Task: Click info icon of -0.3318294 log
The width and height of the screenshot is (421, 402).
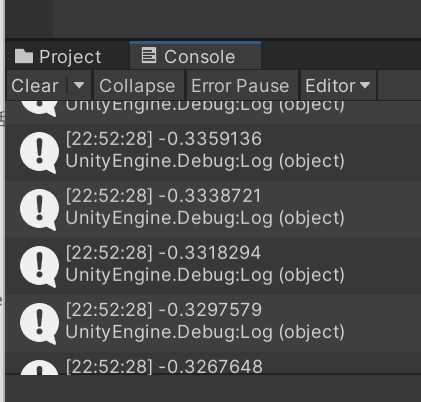Action: click(x=39, y=267)
